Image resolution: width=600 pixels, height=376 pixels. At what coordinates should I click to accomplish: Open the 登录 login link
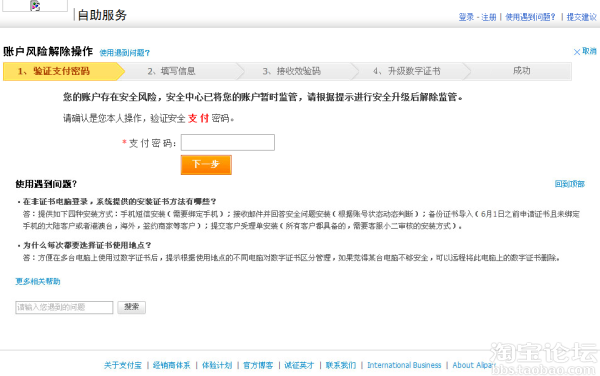(466, 17)
